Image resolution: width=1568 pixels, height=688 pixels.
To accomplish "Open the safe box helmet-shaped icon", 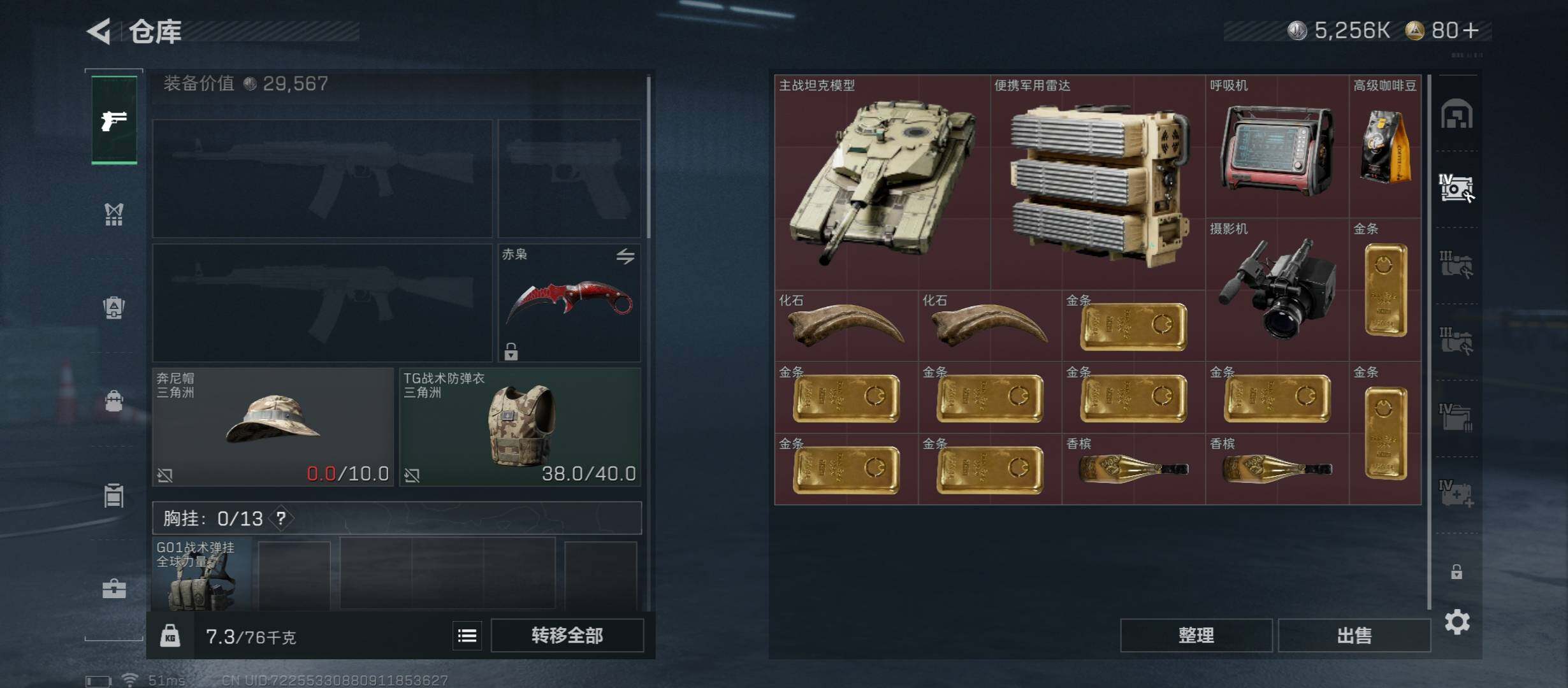I will point(1456,114).
